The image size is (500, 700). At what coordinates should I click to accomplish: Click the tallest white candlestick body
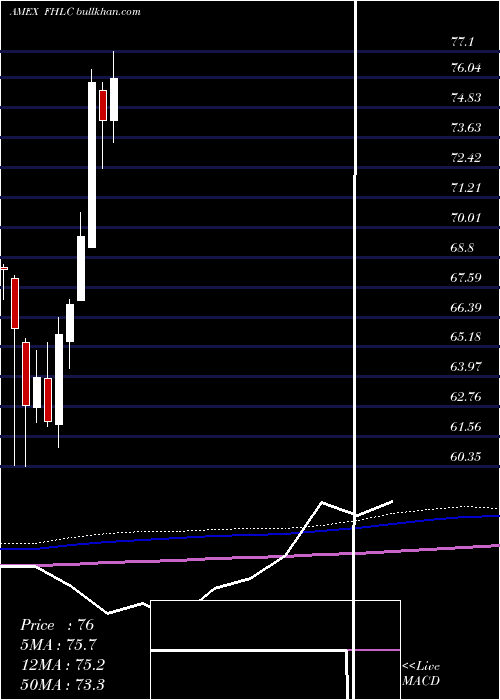[92, 165]
